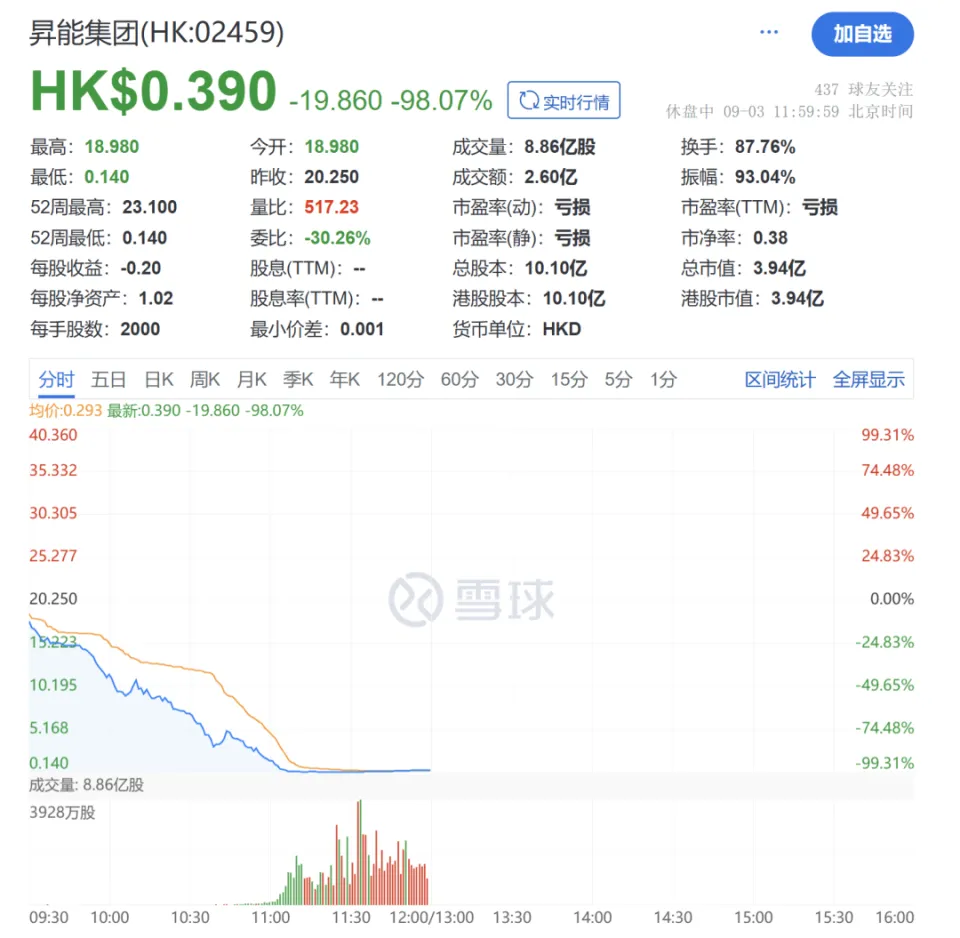Click the 实时行情 refresh quote button
Screen dimensions: 960x938
564,101
